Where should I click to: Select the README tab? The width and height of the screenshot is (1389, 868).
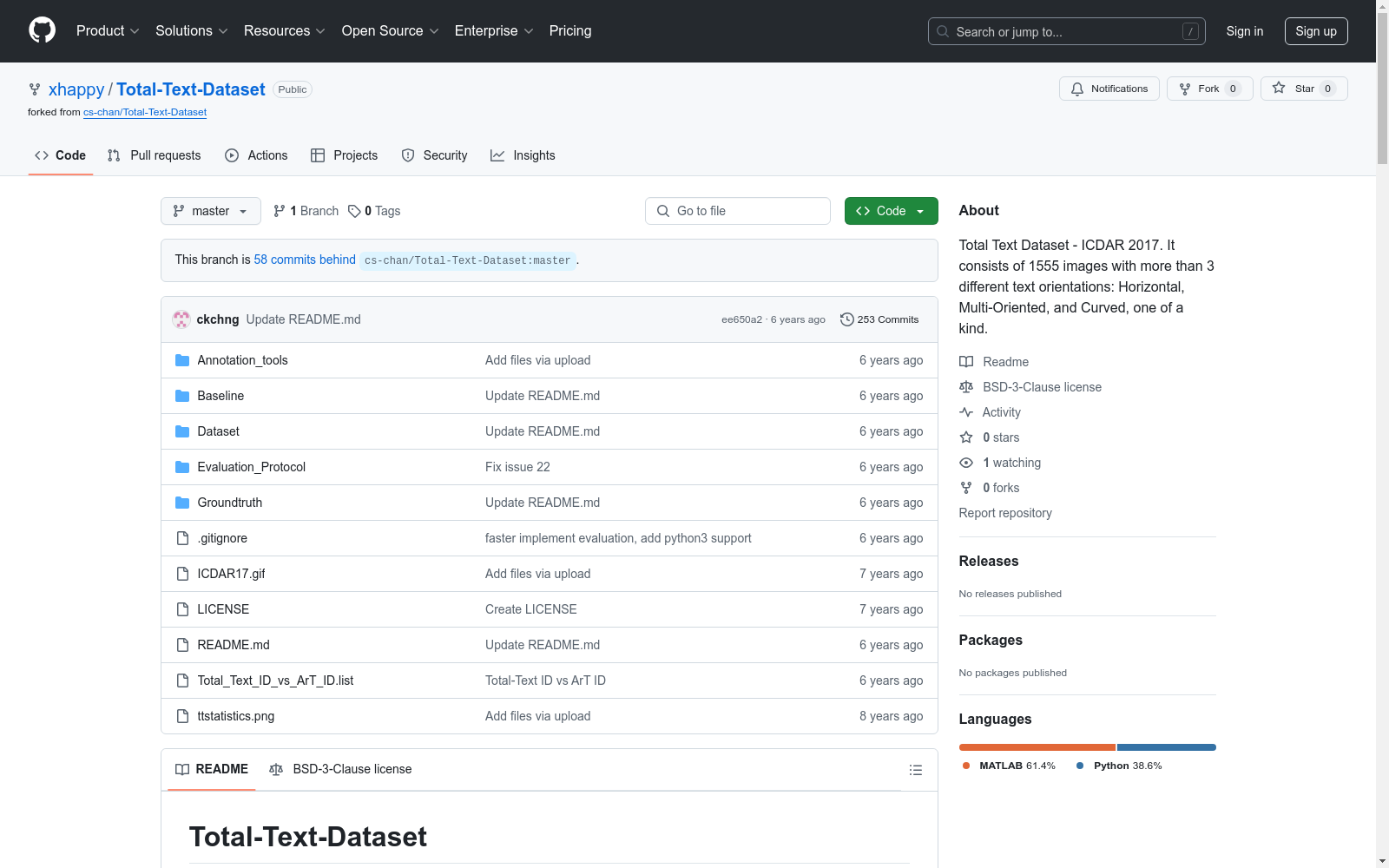click(x=212, y=769)
